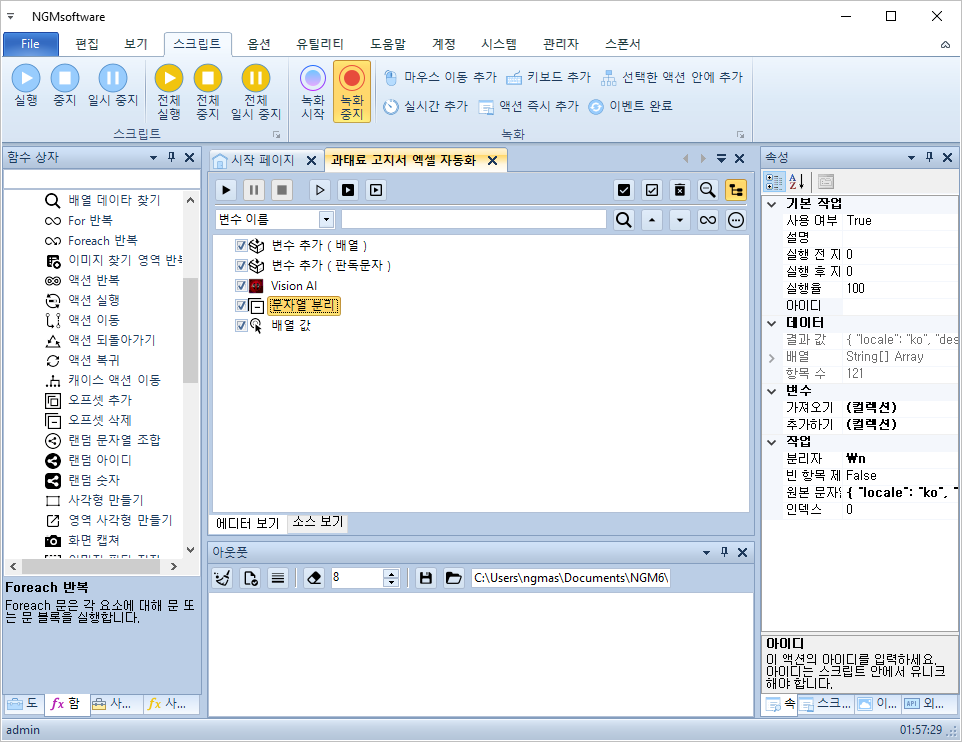The width and height of the screenshot is (962, 742).
Task: Click 선택한 액션 안에 추가
Action: point(671,77)
